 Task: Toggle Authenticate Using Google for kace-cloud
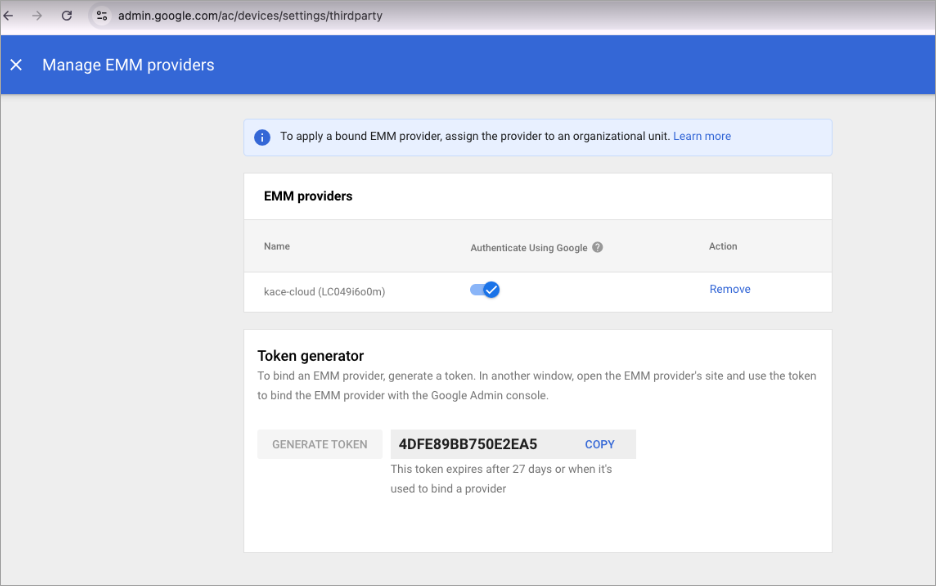coord(485,290)
